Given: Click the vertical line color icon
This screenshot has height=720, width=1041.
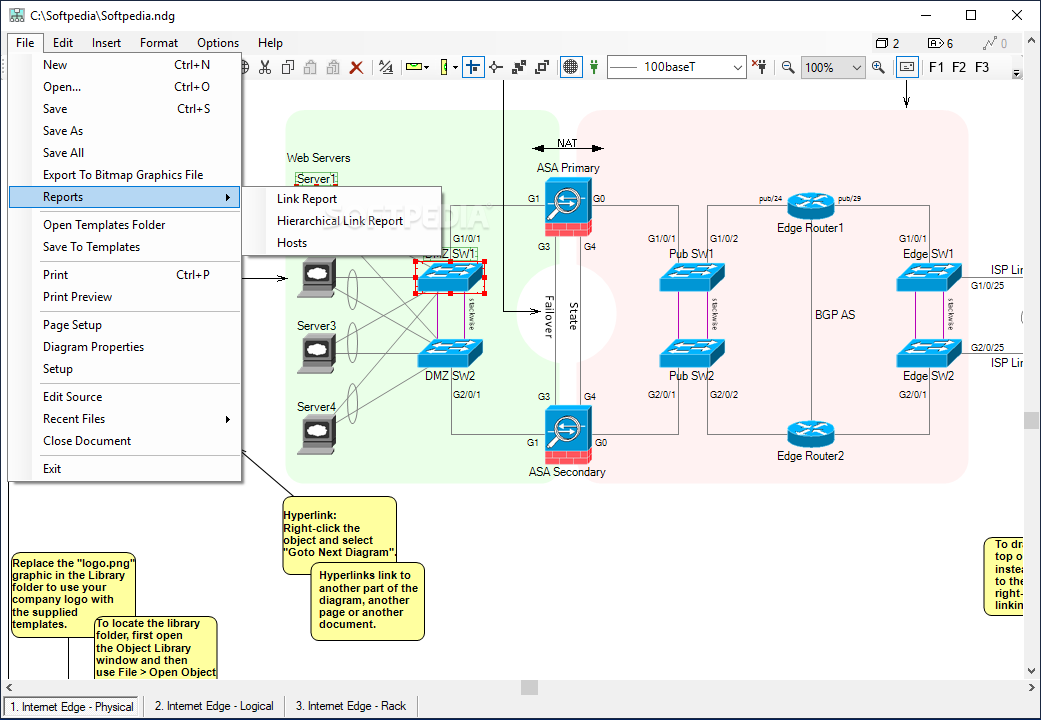Looking at the screenshot, I should [443, 67].
